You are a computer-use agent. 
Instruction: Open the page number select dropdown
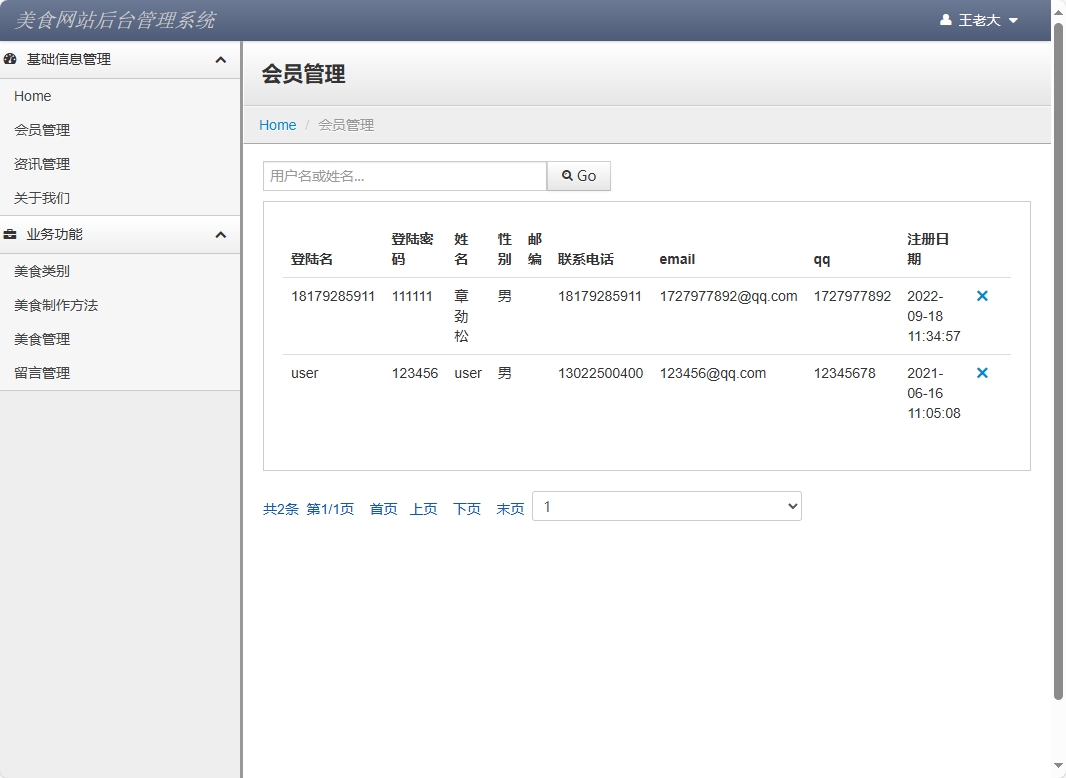tap(666, 507)
